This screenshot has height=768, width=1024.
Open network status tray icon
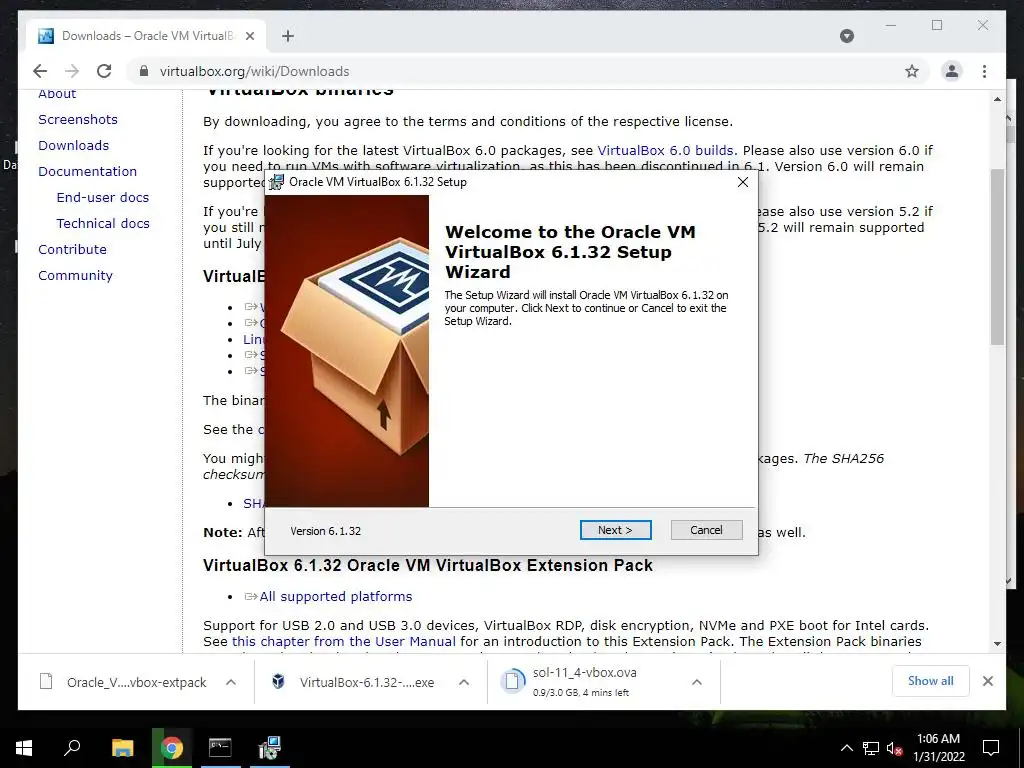tap(871, 748)
